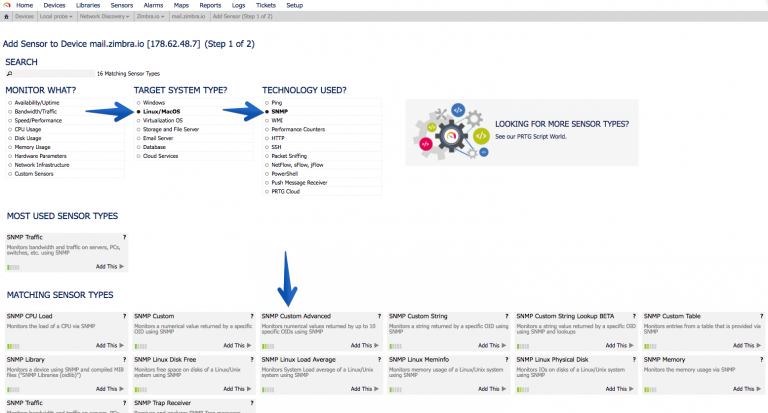Click mail.zimbra.io breadcrumb link

[x=189, y=16]
